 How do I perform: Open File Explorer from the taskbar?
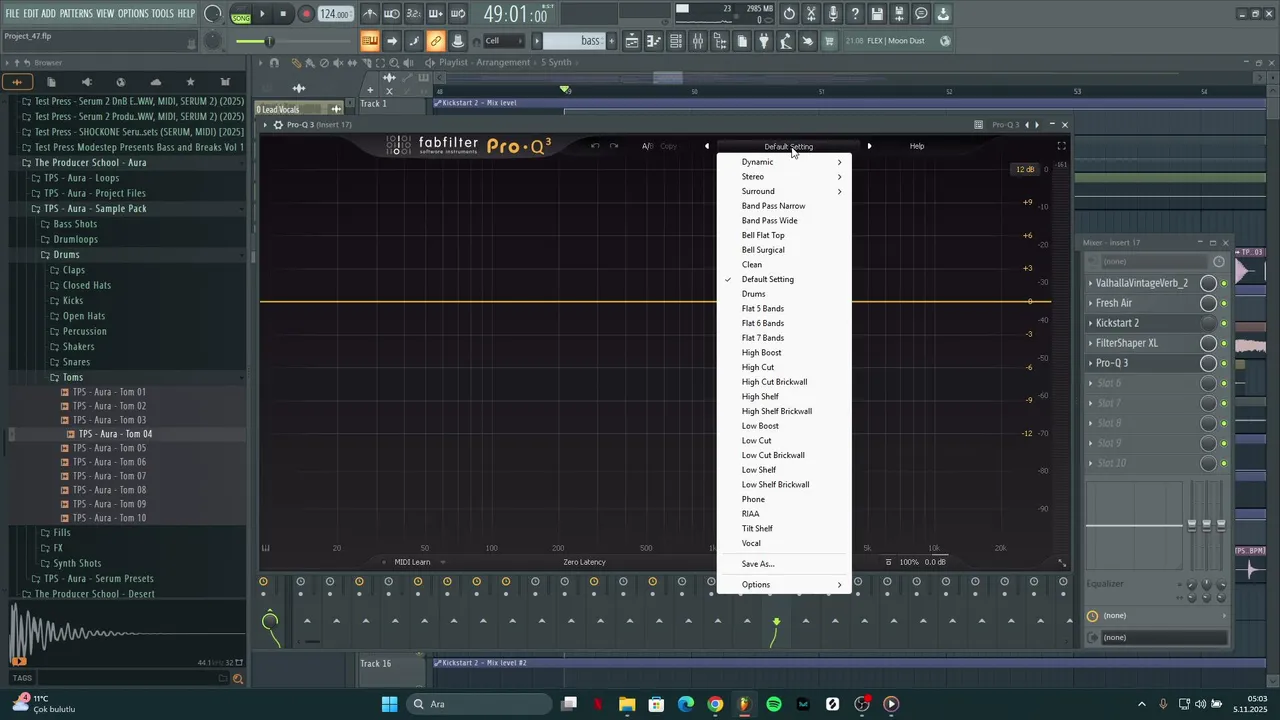pyautogui.click(x=627, y=704)
